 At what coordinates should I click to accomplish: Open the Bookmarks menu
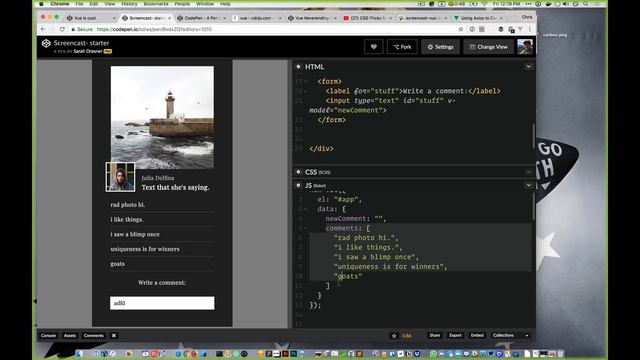point(156,4)
